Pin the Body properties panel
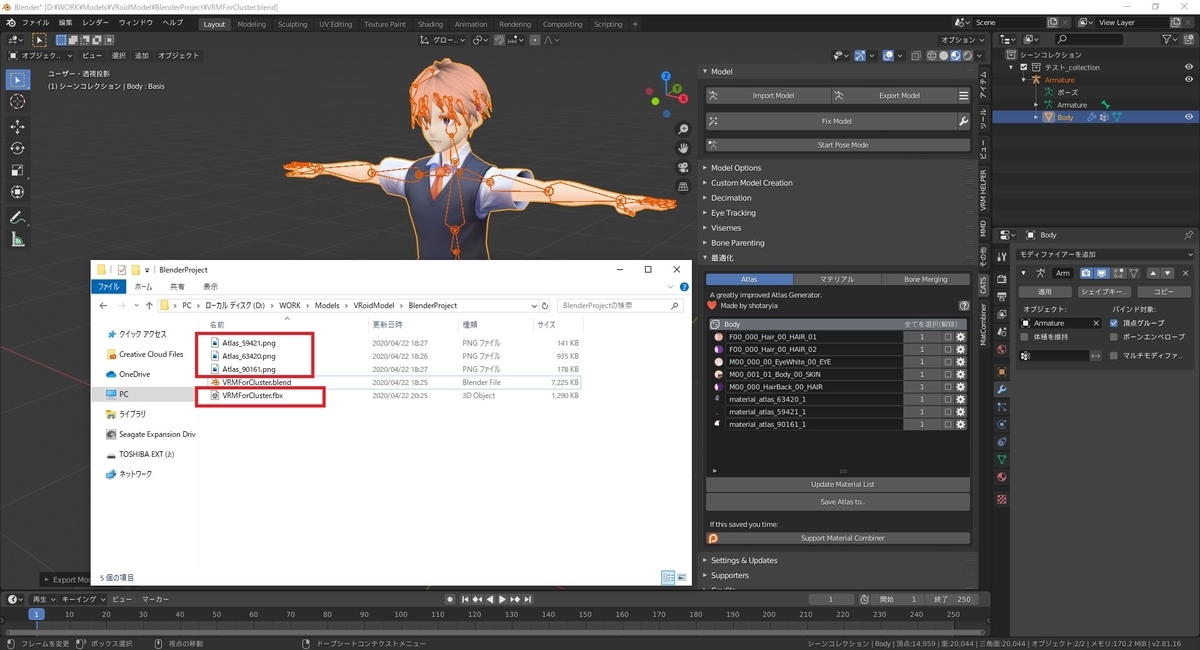The width and height of the screenshot is (1200, 650). 1188,235
